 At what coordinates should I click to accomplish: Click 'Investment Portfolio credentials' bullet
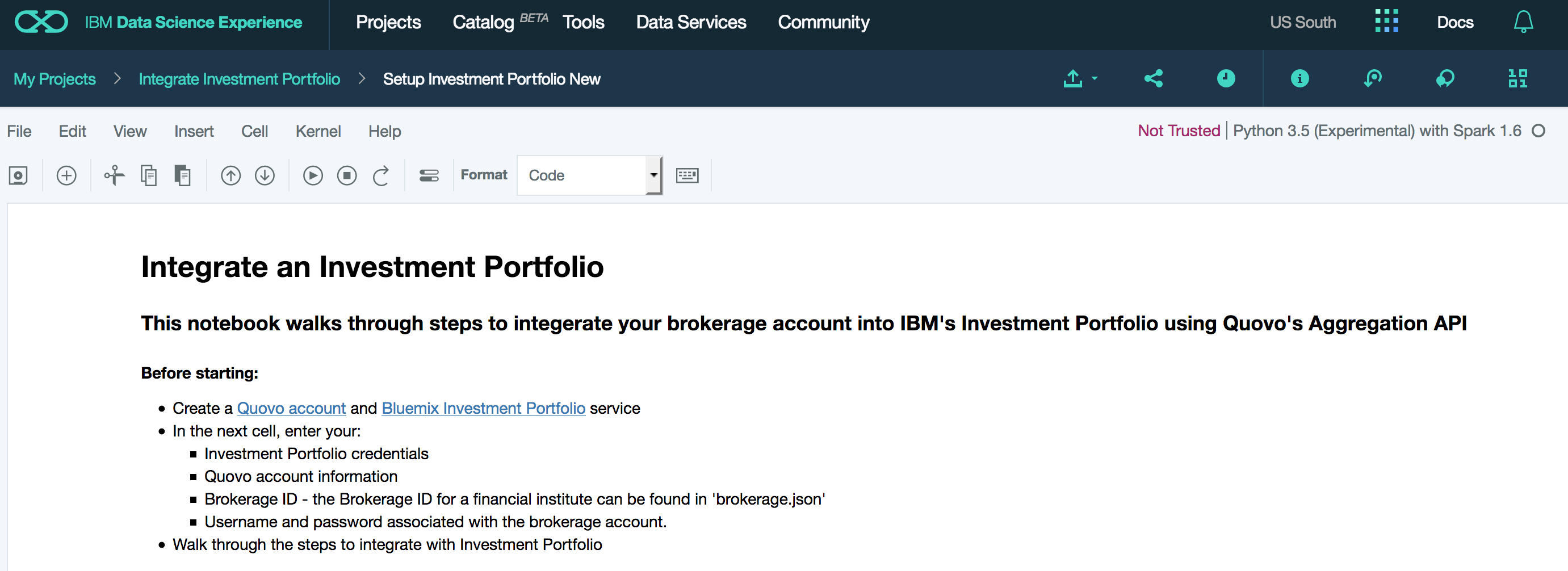(x=317, y=454)
